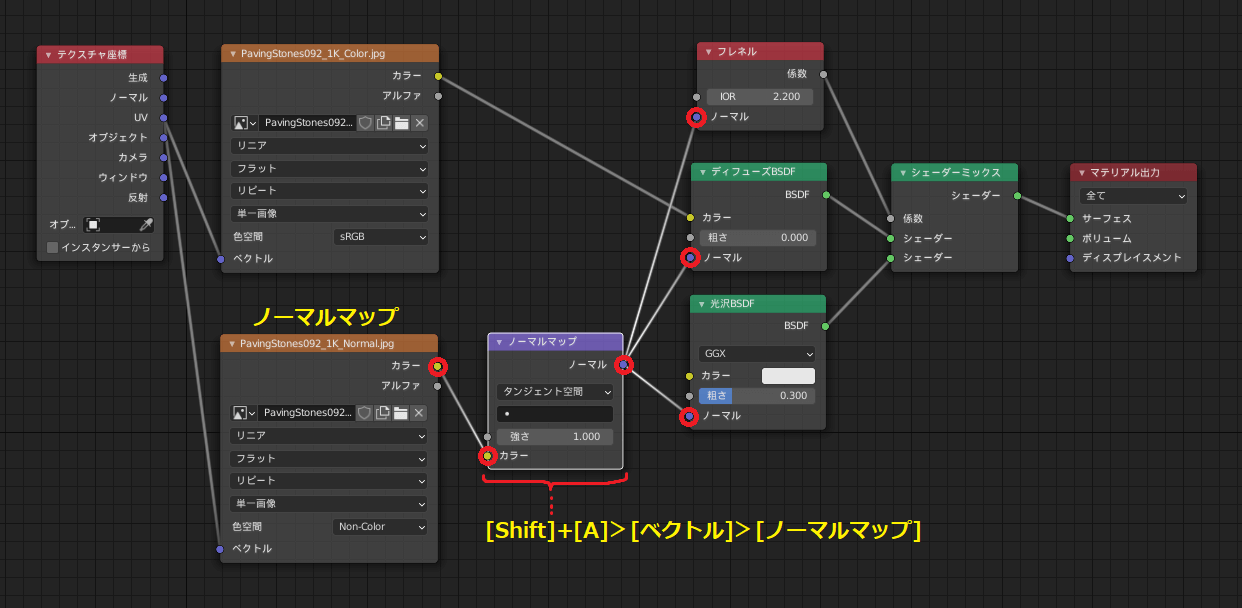Open white カラー swatch in 光沢BSDF

point(788,376)
